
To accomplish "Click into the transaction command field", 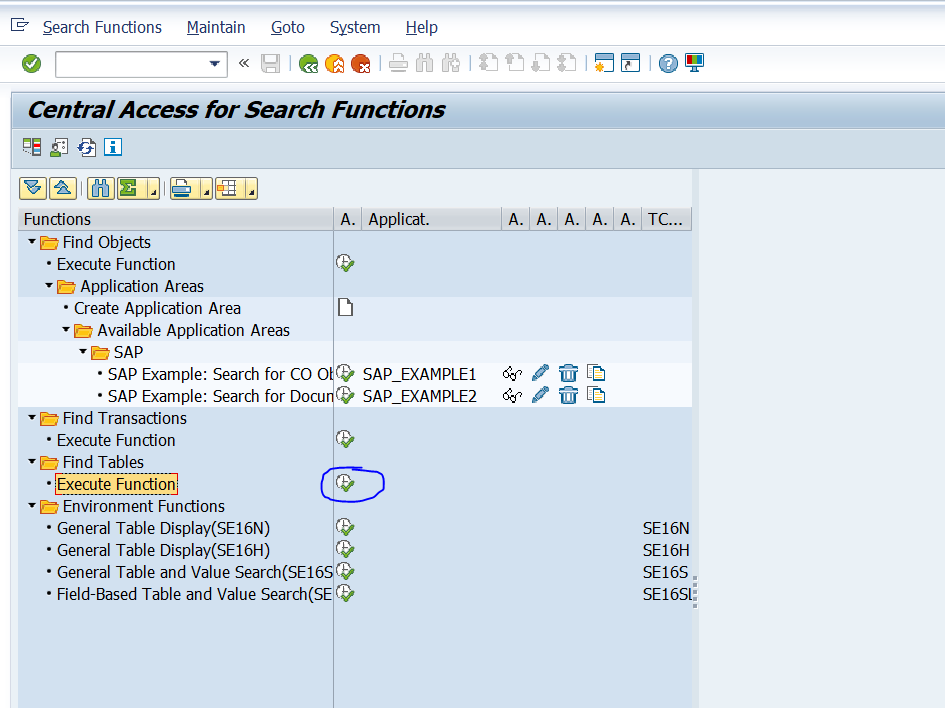I will point(130,64).
